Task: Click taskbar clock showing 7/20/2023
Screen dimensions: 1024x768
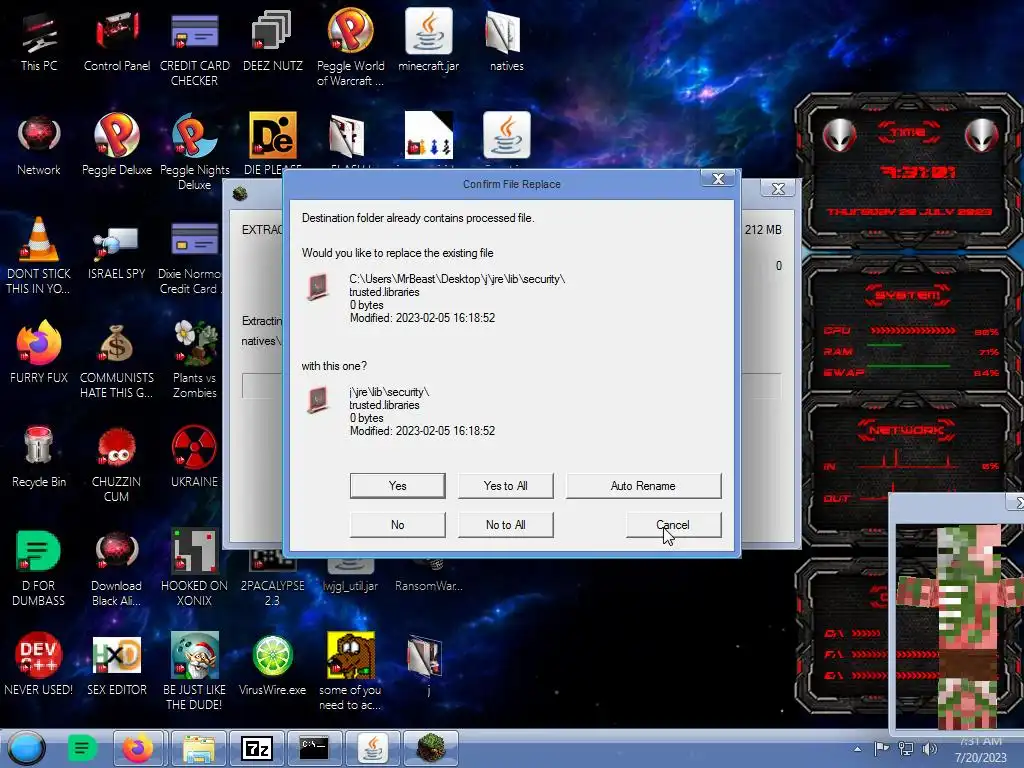Action: point(981,750)
